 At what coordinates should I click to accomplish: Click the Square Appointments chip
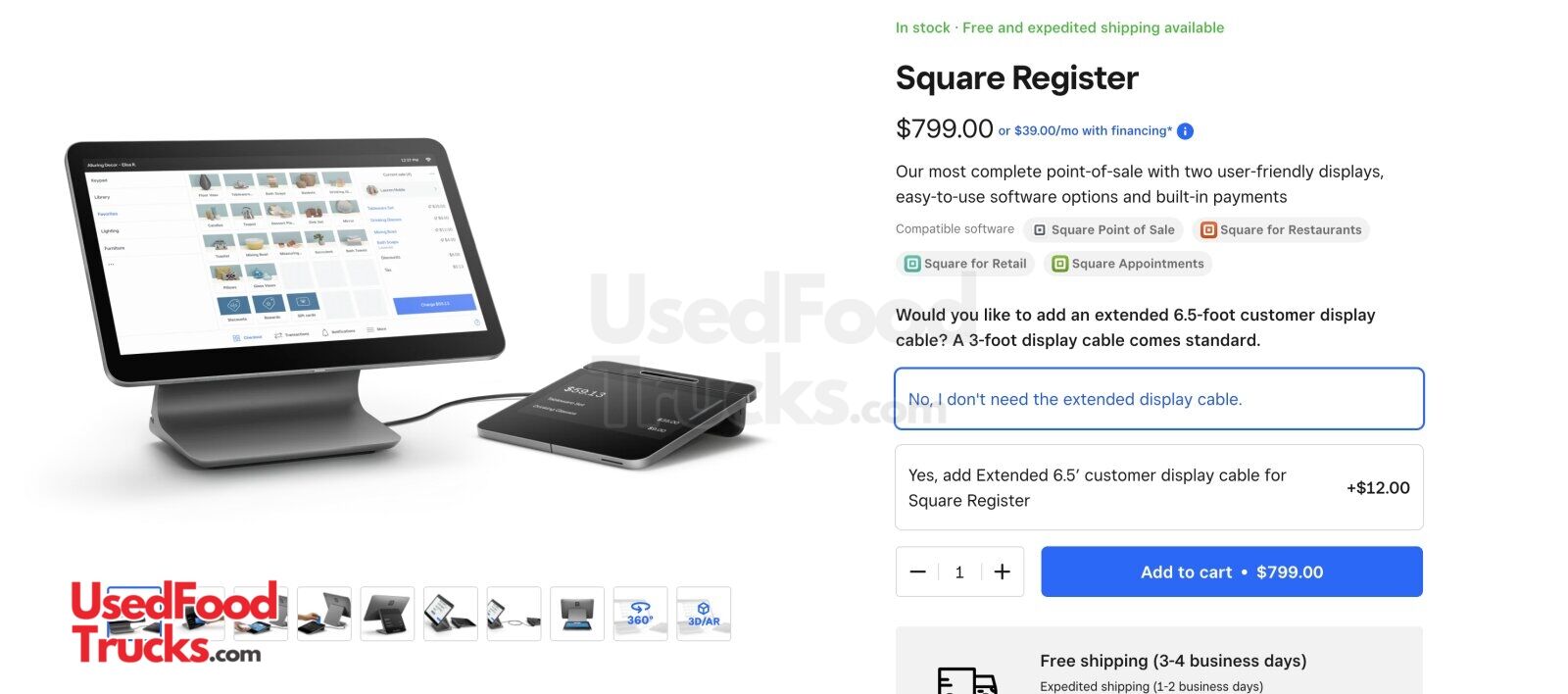[1128, 264]
